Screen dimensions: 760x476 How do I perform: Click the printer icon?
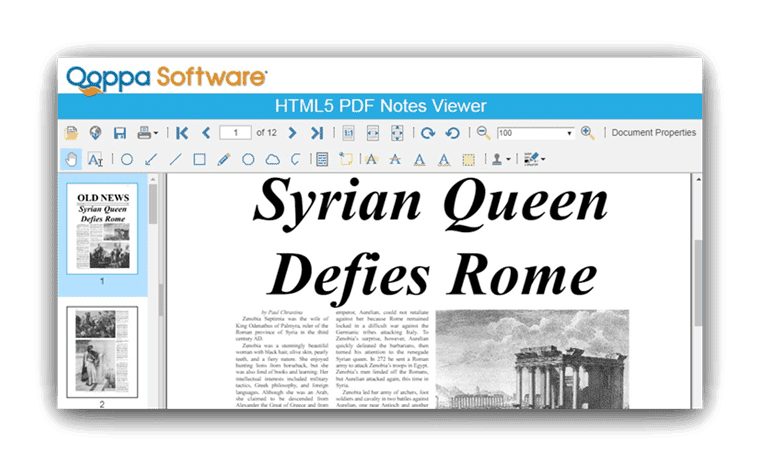click(144, 133)
